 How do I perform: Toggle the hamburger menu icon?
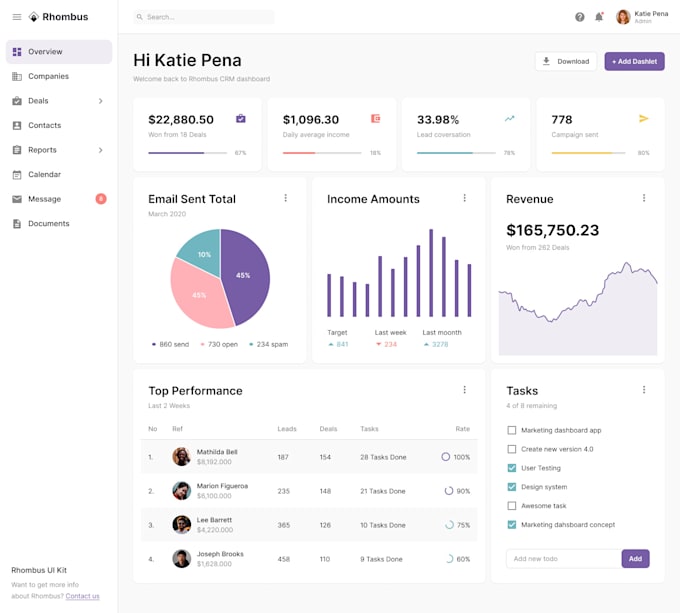[x=16, y=17]
